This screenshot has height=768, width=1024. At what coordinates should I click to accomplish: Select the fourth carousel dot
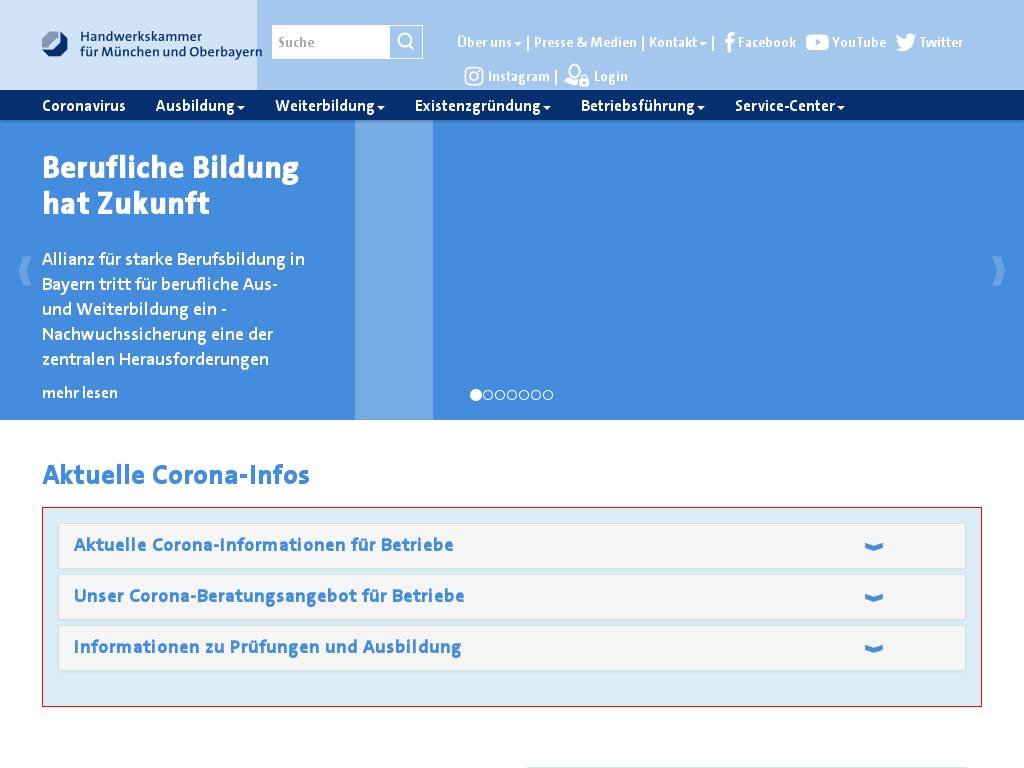coord(512,395)
